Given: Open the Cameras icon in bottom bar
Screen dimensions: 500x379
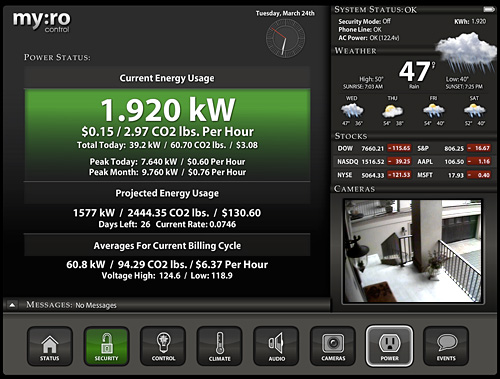Looking at the screenshot, I should coord(333,346).
